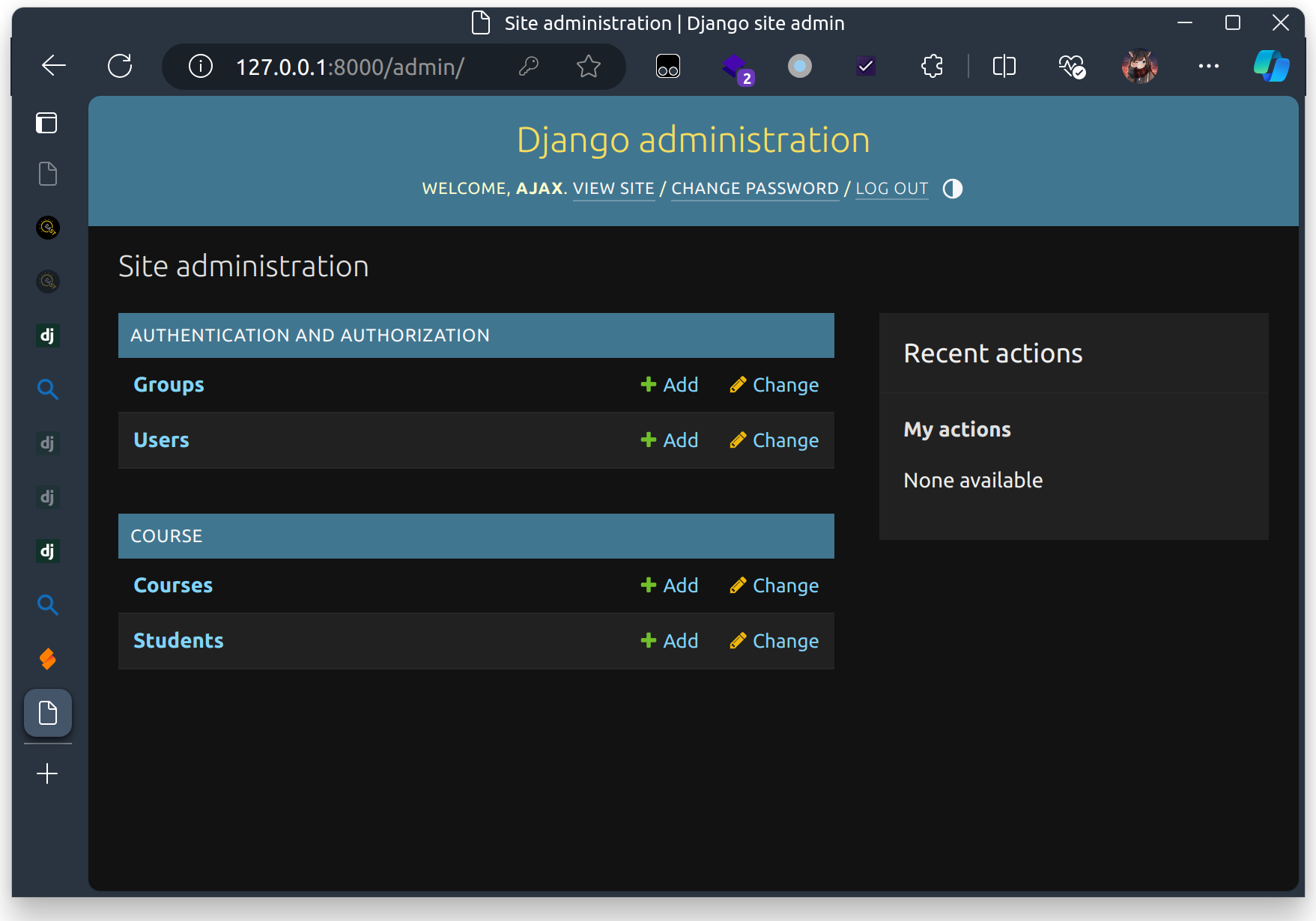Select the Site administration heading text

point(243,267)
